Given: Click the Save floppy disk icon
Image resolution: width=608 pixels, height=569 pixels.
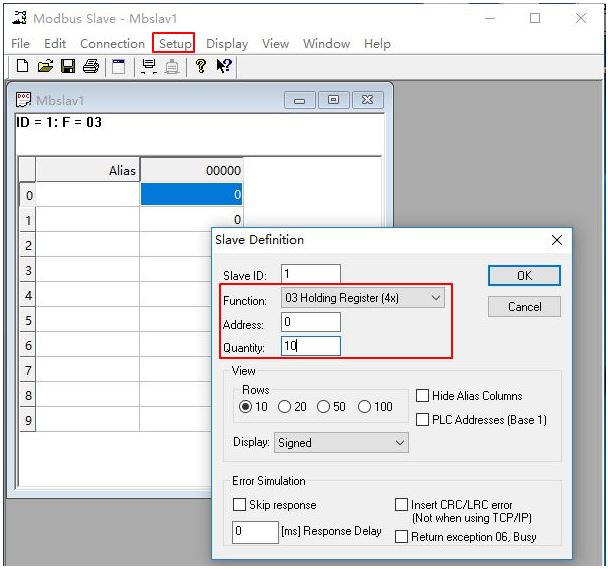Looking at the screenshot, I should click(x=68, y=66).
